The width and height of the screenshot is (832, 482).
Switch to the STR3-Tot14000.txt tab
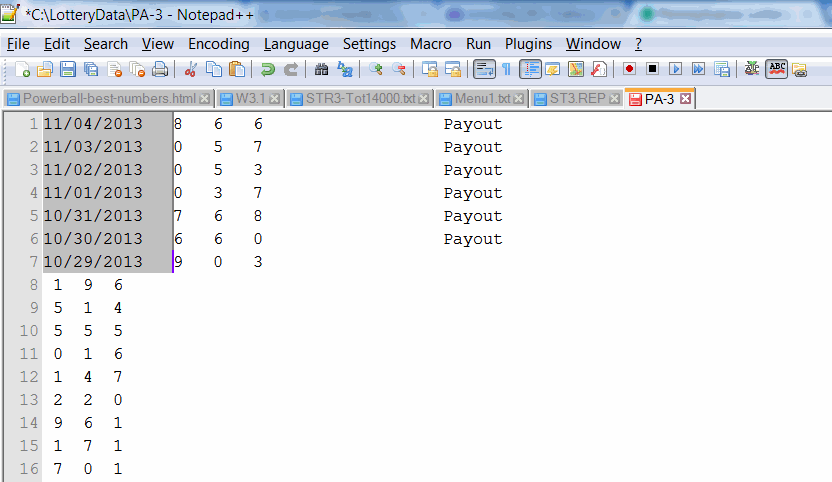coord(360,99)
